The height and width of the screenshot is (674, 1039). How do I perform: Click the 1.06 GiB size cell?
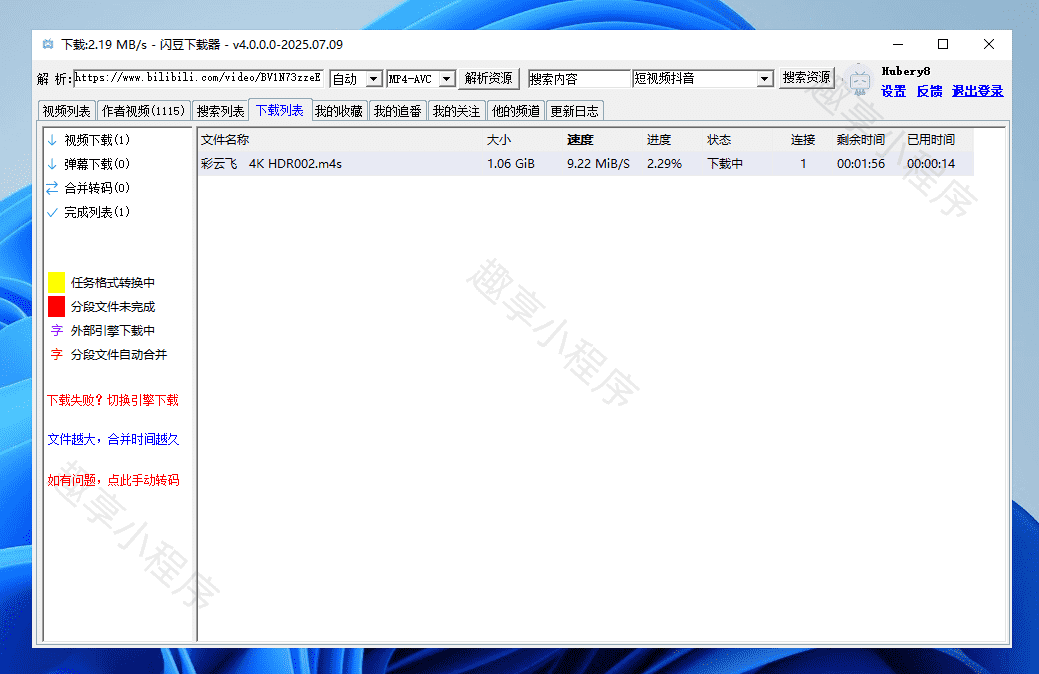click(511, 164)
